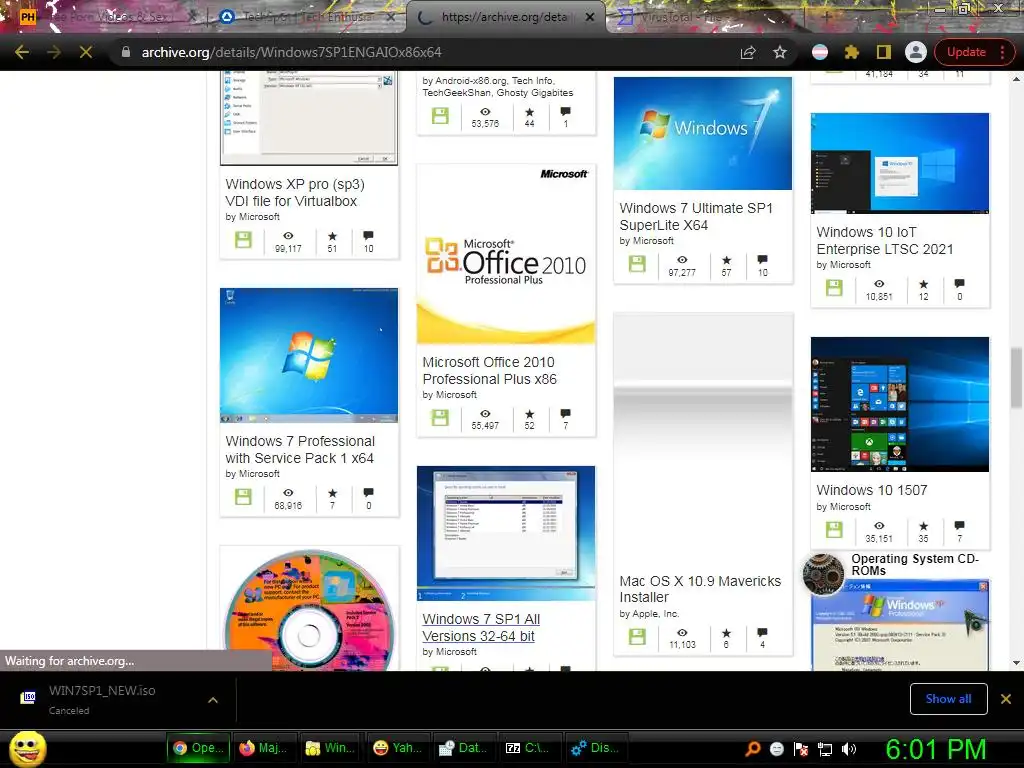This screenshot has width=1024, height=768.
Task: Click the 6:01 PM taskbar clock
Action: click(x=935, y=749)
